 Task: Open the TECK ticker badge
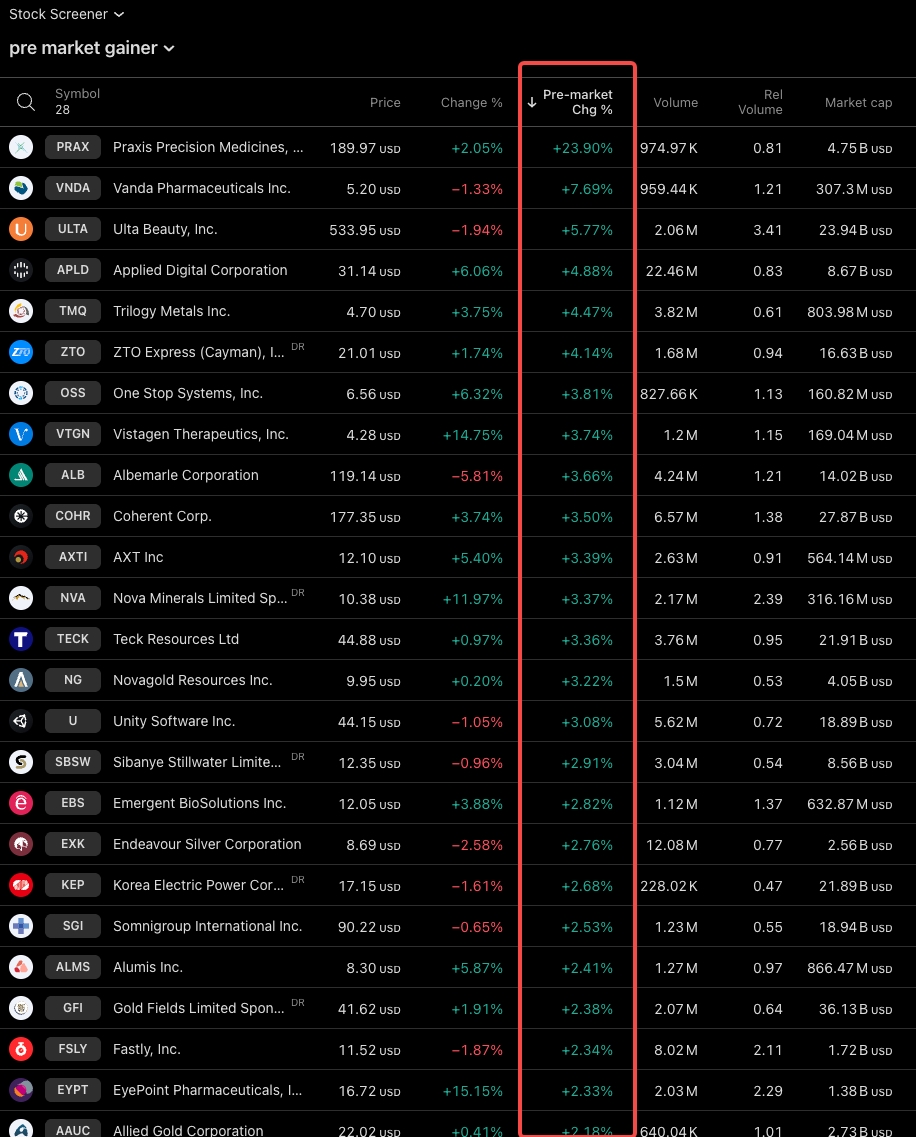pos(73,639)
